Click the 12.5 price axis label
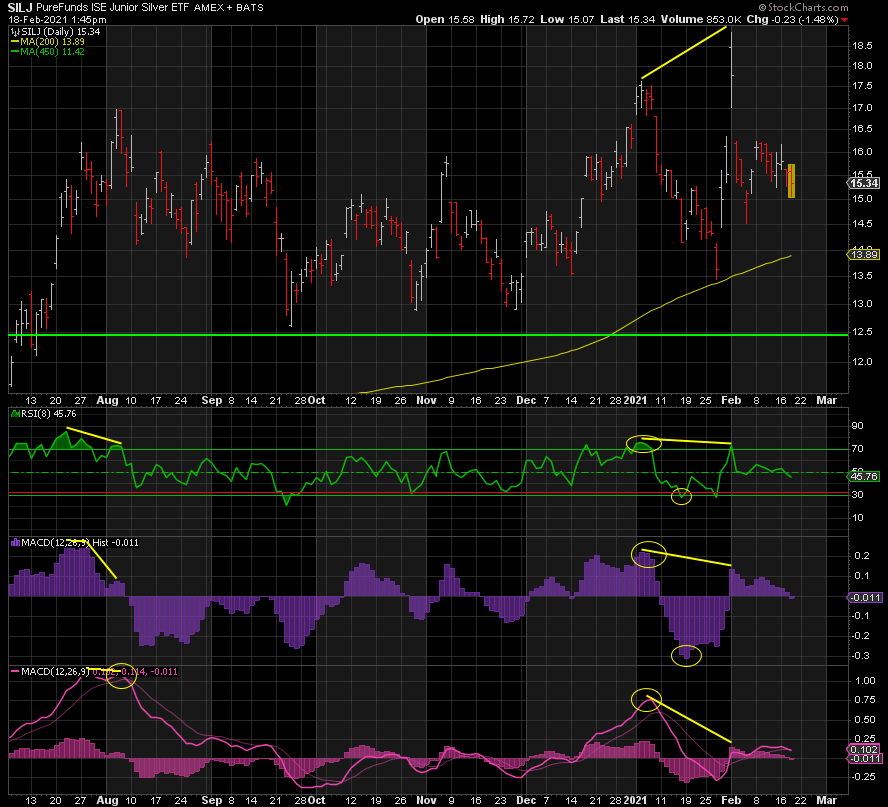The height and width of the screenshot is (807, 888). pyautogui.click(x=862, y=332)
